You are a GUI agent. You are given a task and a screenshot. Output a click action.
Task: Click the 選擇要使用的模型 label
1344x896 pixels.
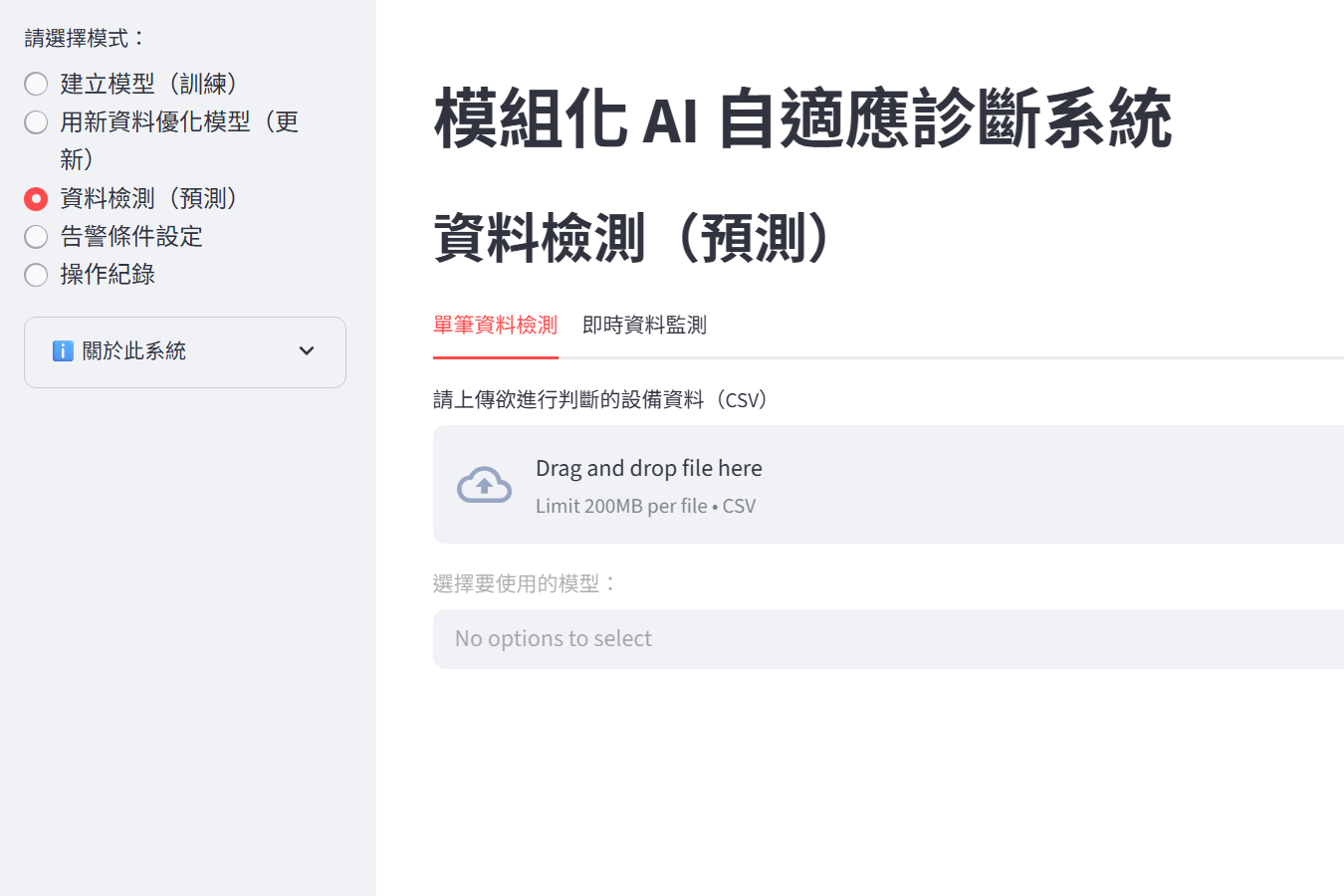click(x=524, y=584)
